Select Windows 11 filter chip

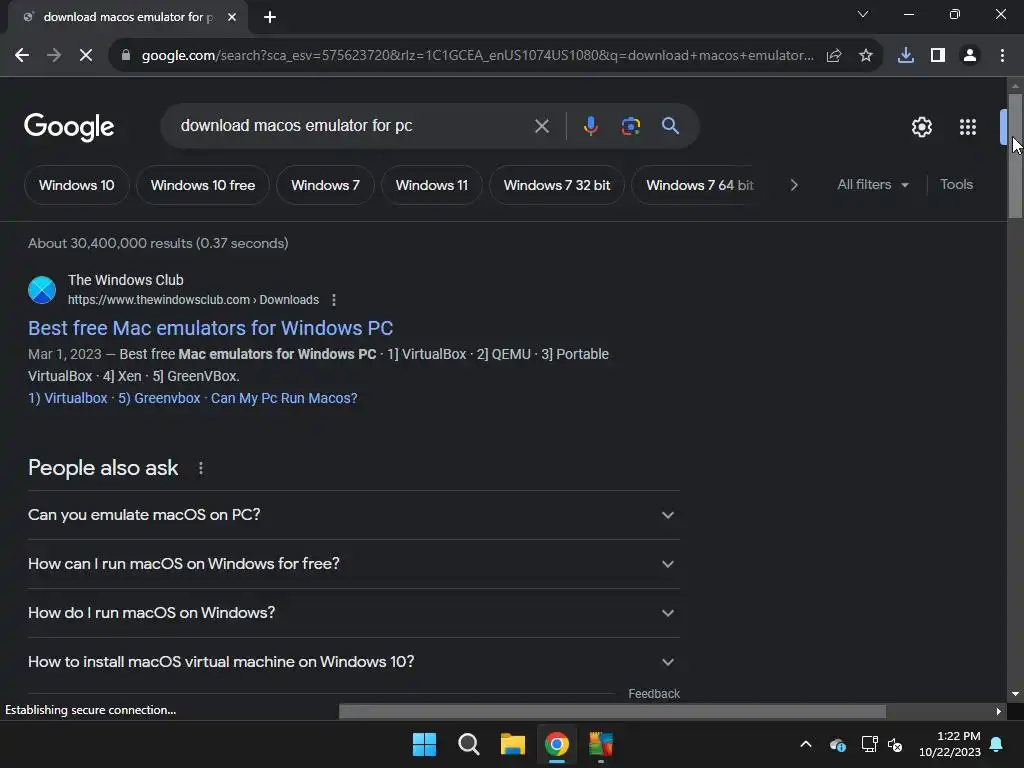click(x=432, y=185)
